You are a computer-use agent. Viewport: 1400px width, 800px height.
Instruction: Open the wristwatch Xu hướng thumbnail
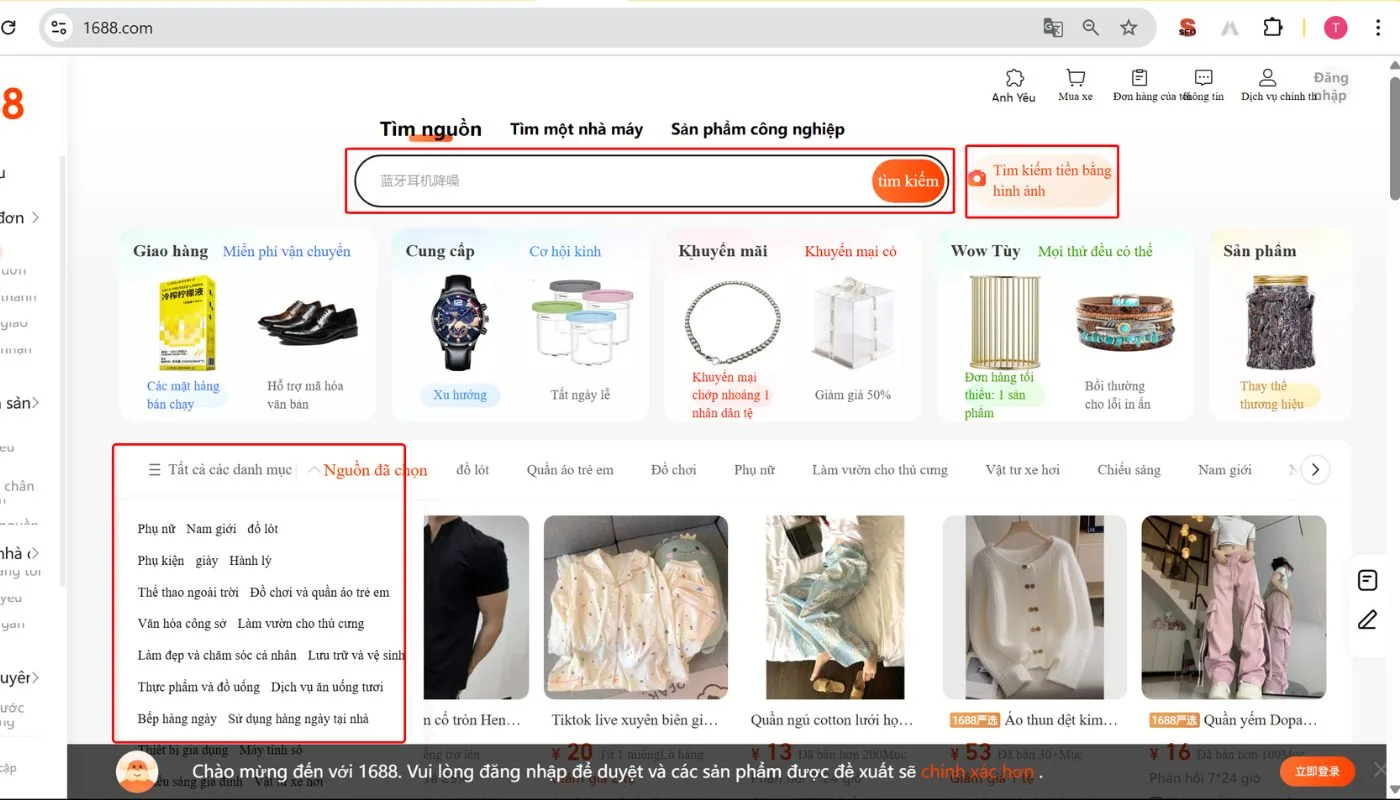point(460,322)
